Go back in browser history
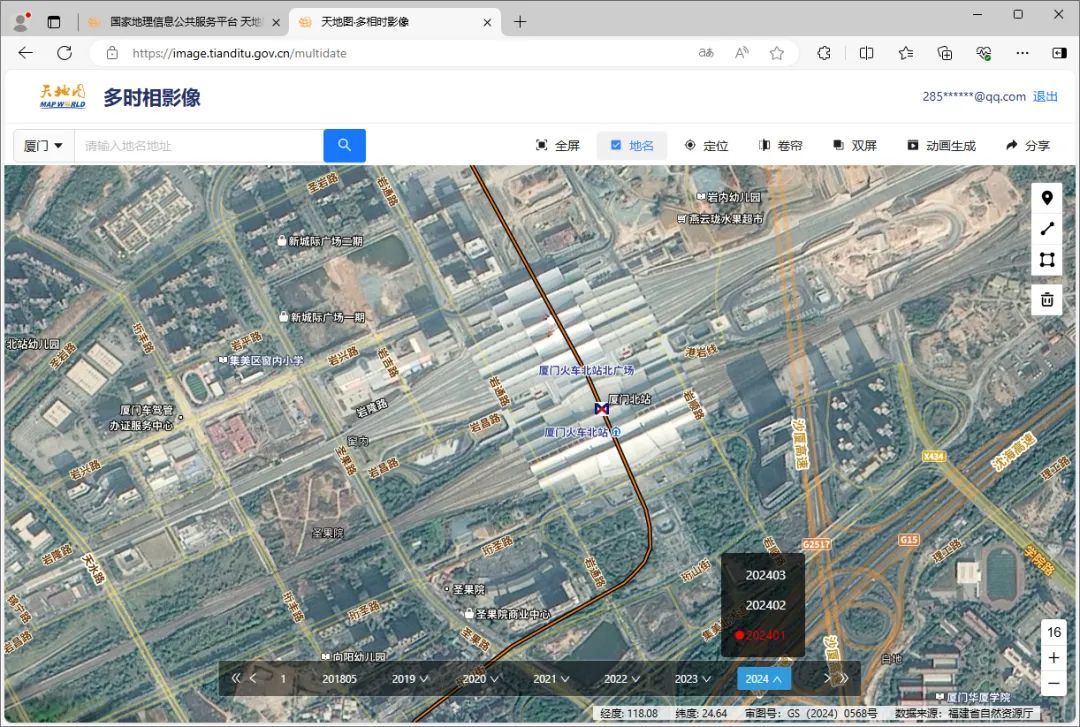 [x=25, y=53]
